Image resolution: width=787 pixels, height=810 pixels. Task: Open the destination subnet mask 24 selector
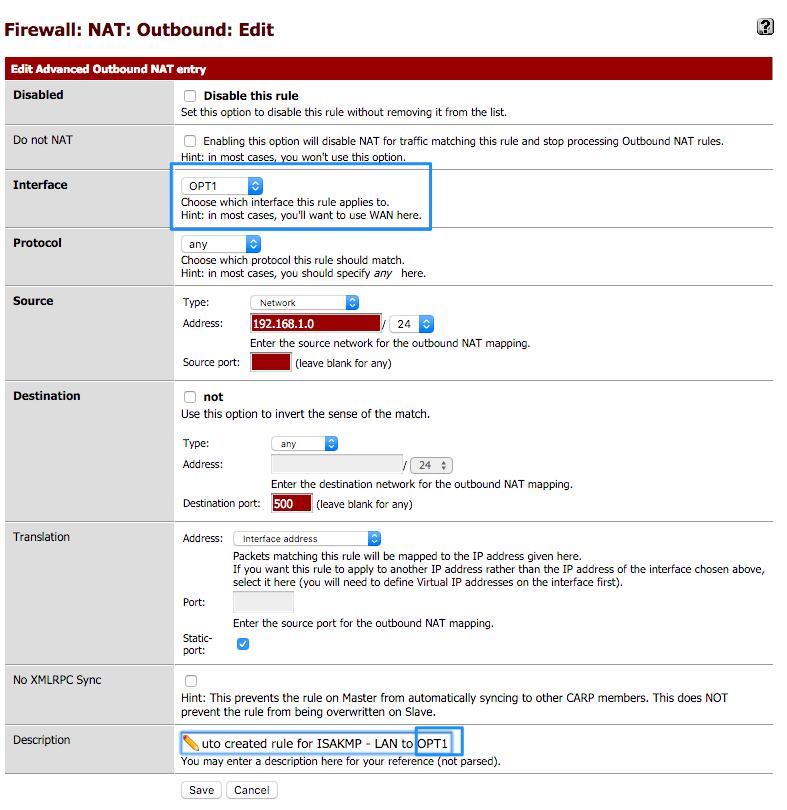point(431,465)
